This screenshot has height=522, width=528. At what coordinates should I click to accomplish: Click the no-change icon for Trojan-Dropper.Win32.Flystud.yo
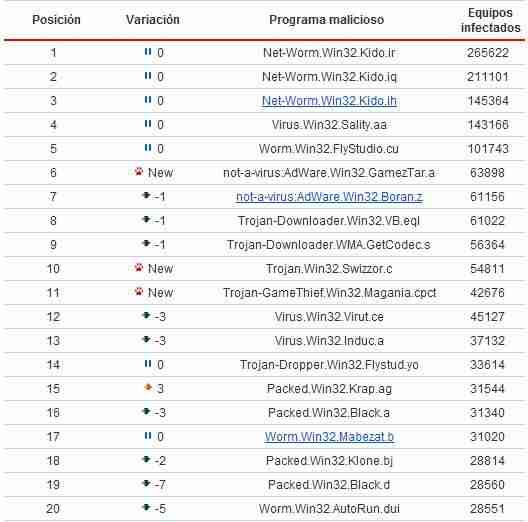tap(147, 364)
